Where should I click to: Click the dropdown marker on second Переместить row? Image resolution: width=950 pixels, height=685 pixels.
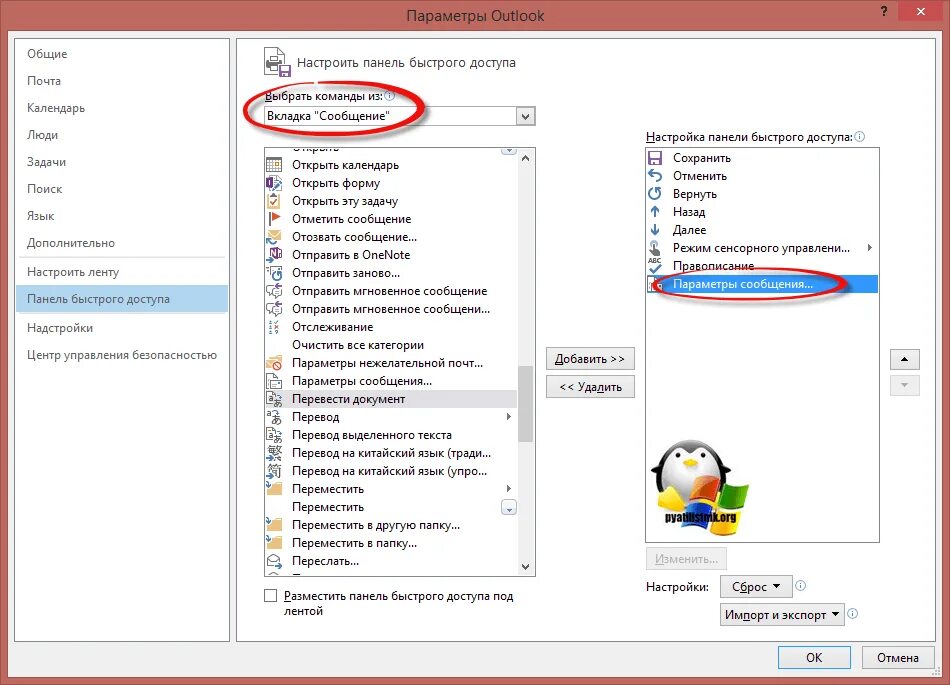pyautogui.click(x=509, y=508)
